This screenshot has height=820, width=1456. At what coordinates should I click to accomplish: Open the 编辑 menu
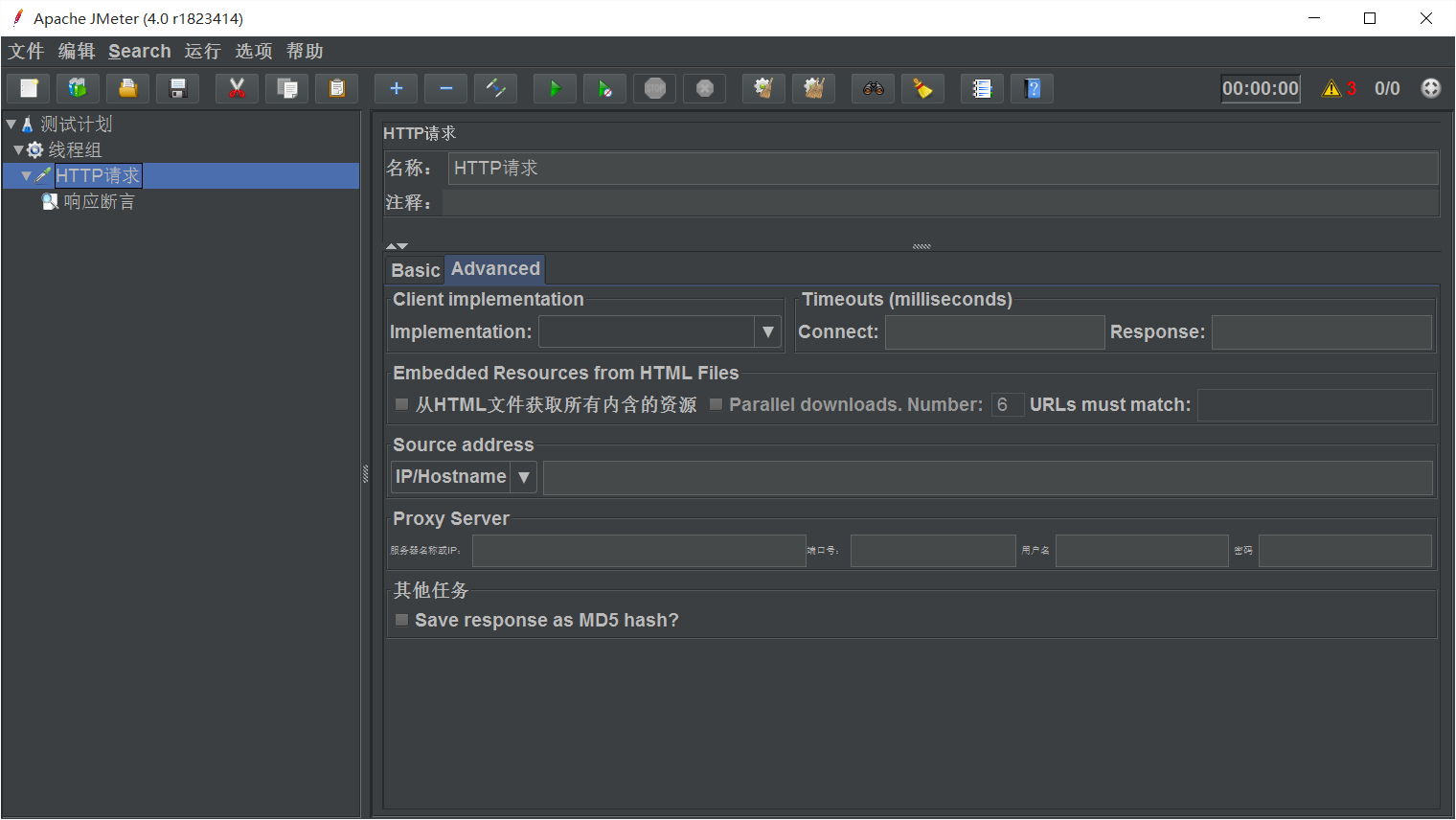coord(77,51)
